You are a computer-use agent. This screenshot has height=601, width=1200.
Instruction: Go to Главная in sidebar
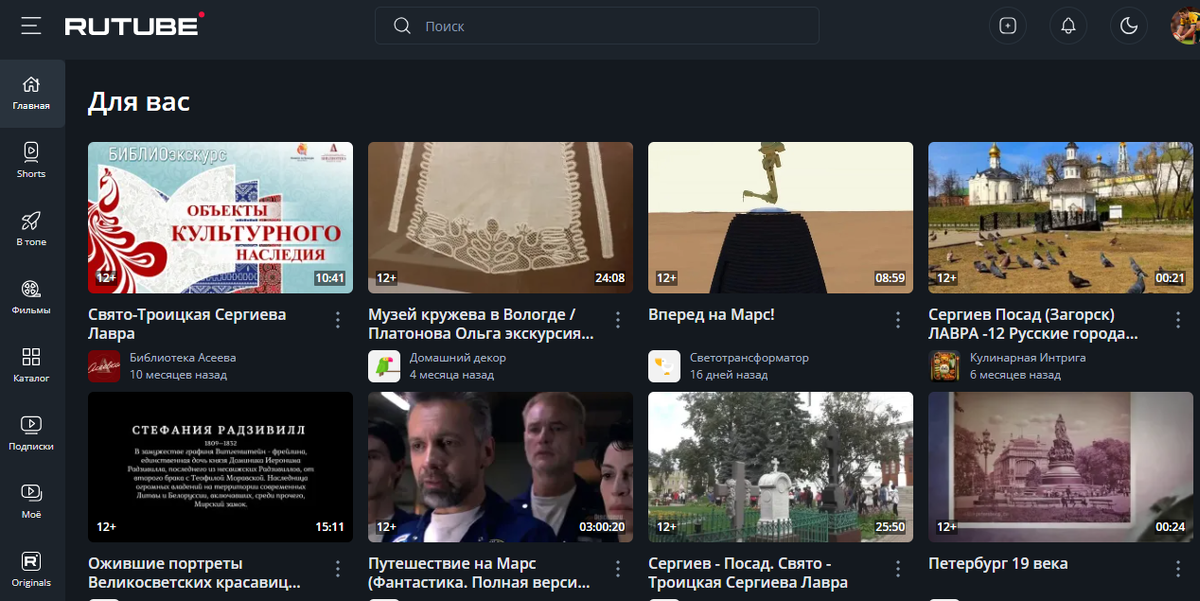tap(31, 93)
